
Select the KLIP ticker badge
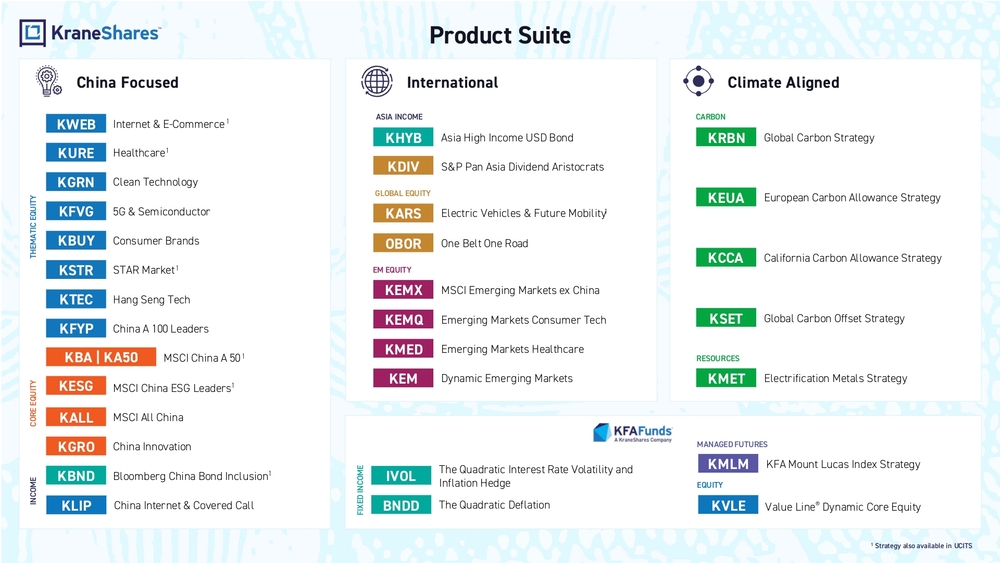coord(76,505)
